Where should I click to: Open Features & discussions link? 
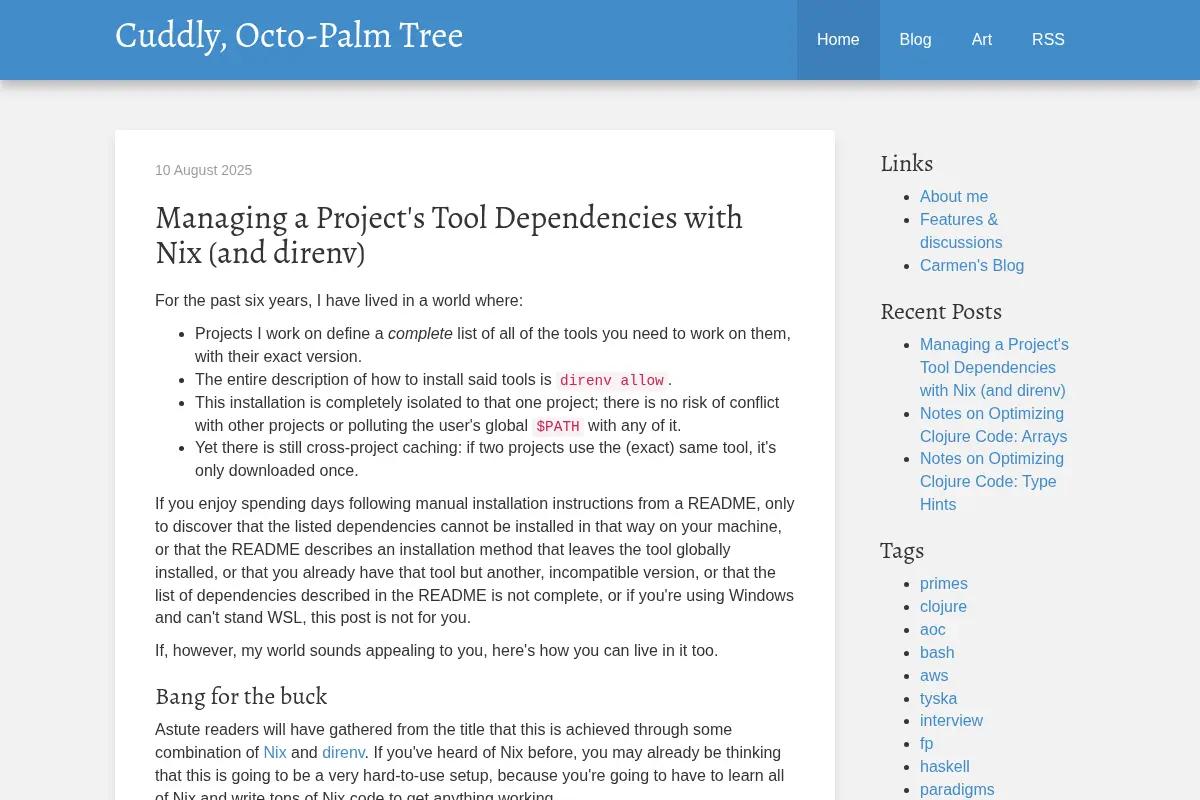pyautogui.click(x=961, y=231)
